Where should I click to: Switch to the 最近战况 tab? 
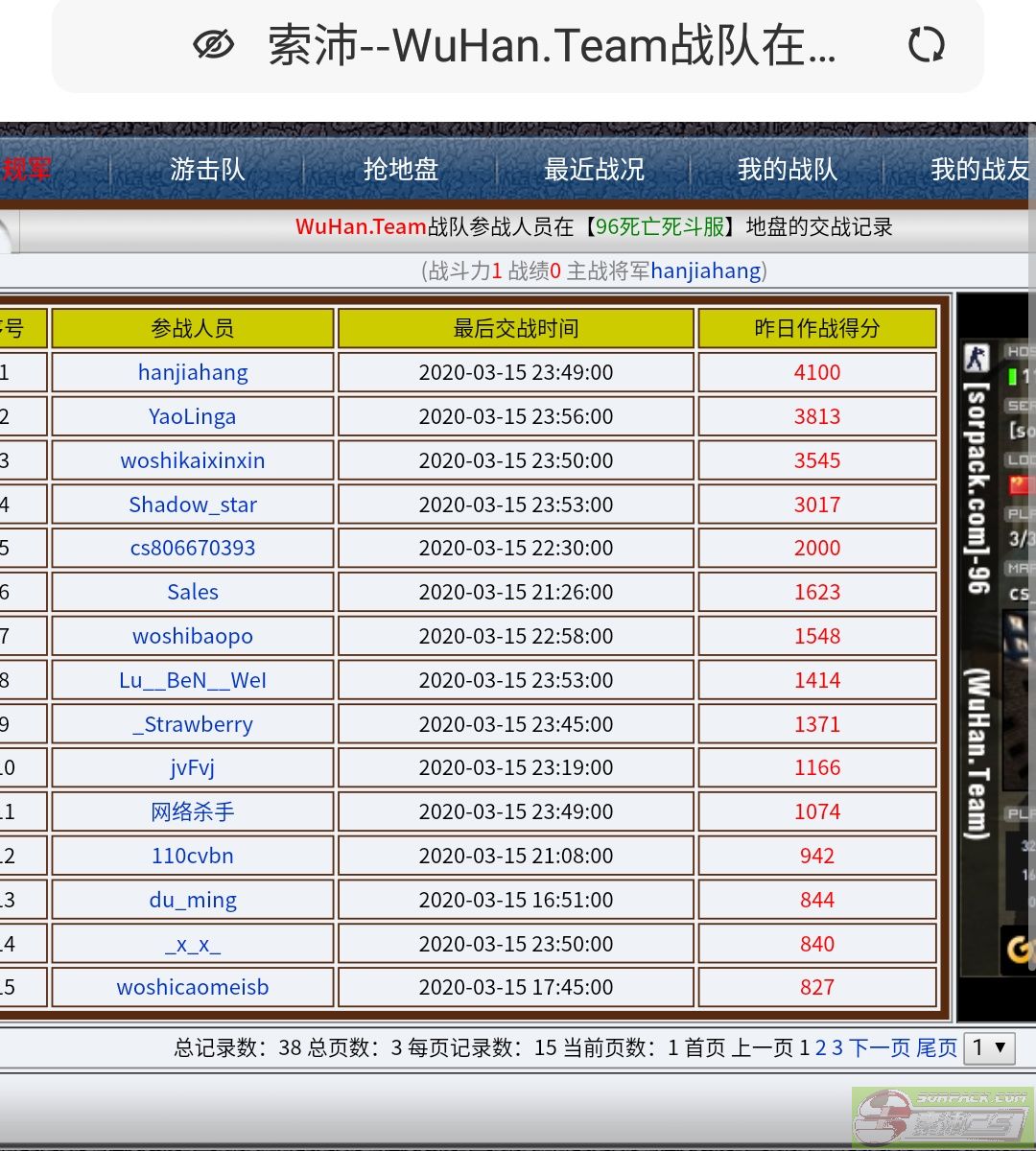[x=594, y=170]
